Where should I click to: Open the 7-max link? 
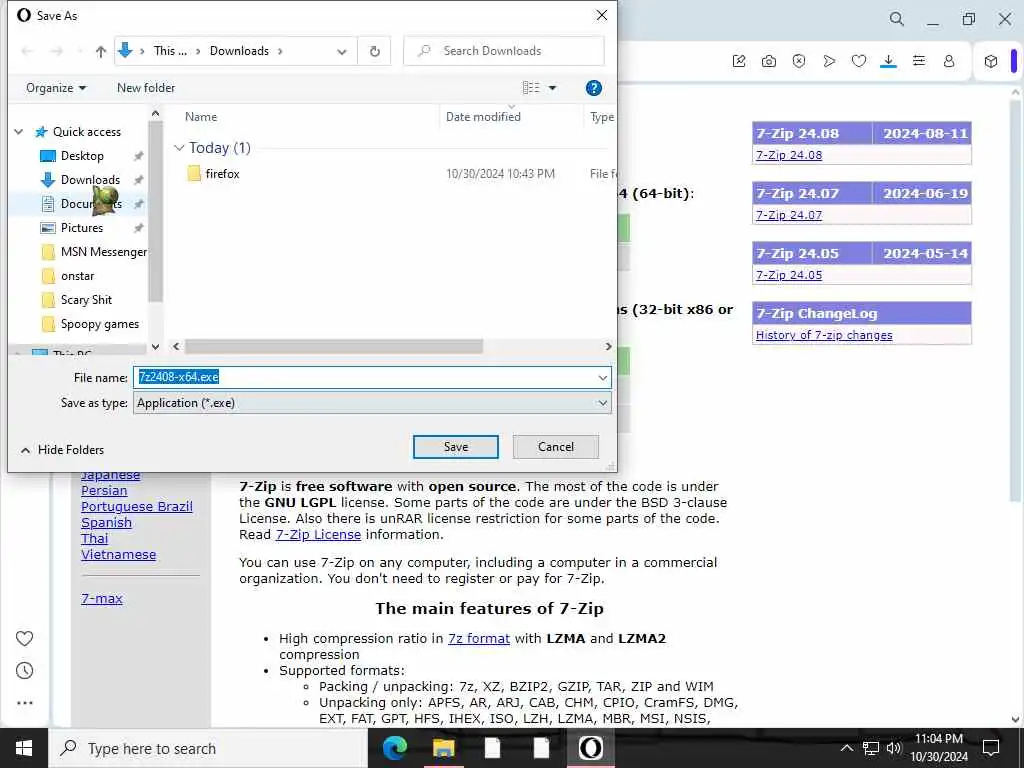[102, 599]
